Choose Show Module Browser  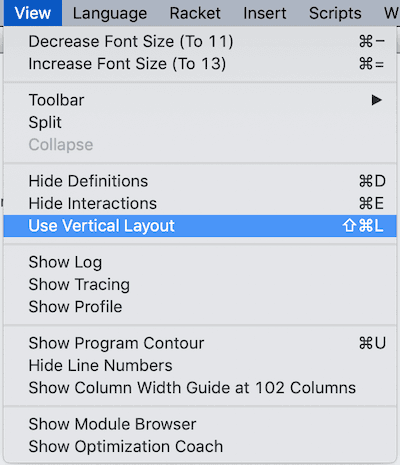pos(200,424)
